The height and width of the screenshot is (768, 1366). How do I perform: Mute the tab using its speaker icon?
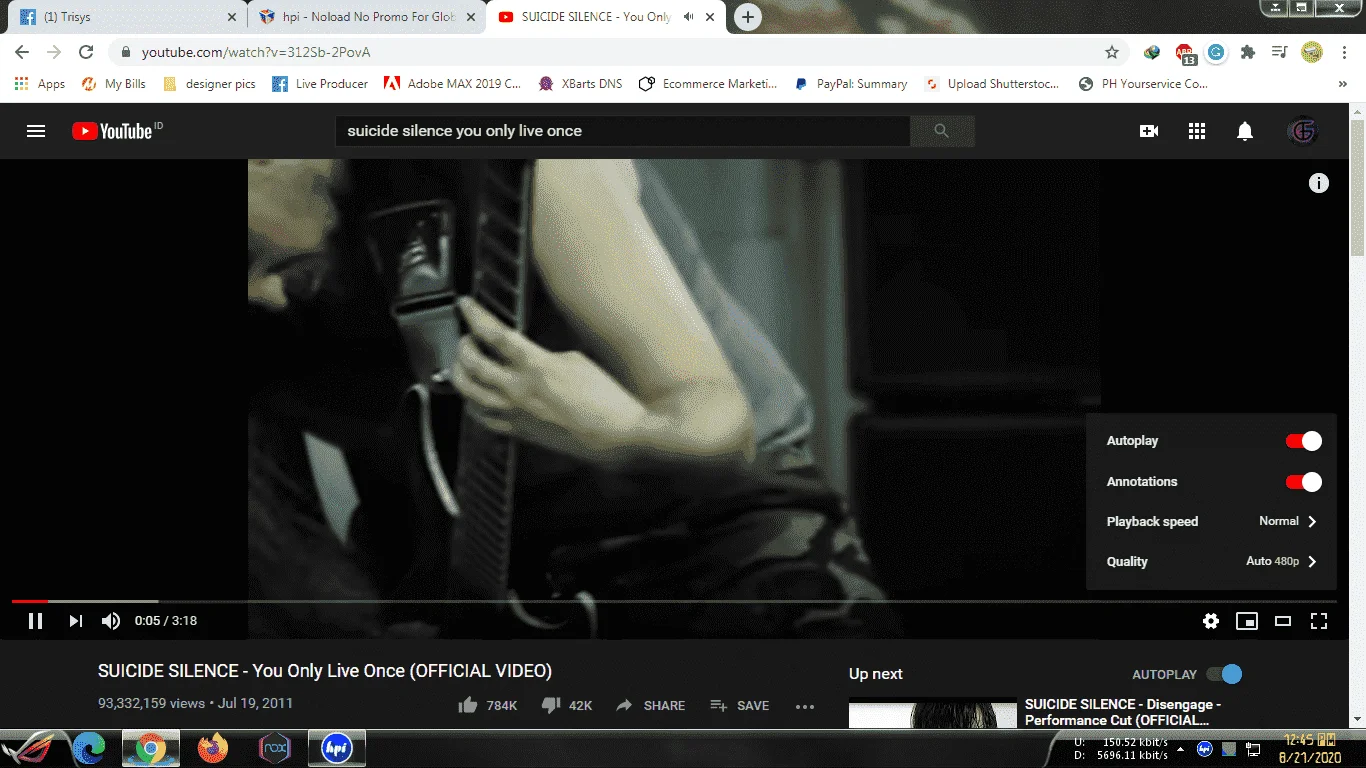tap(688, 17)
